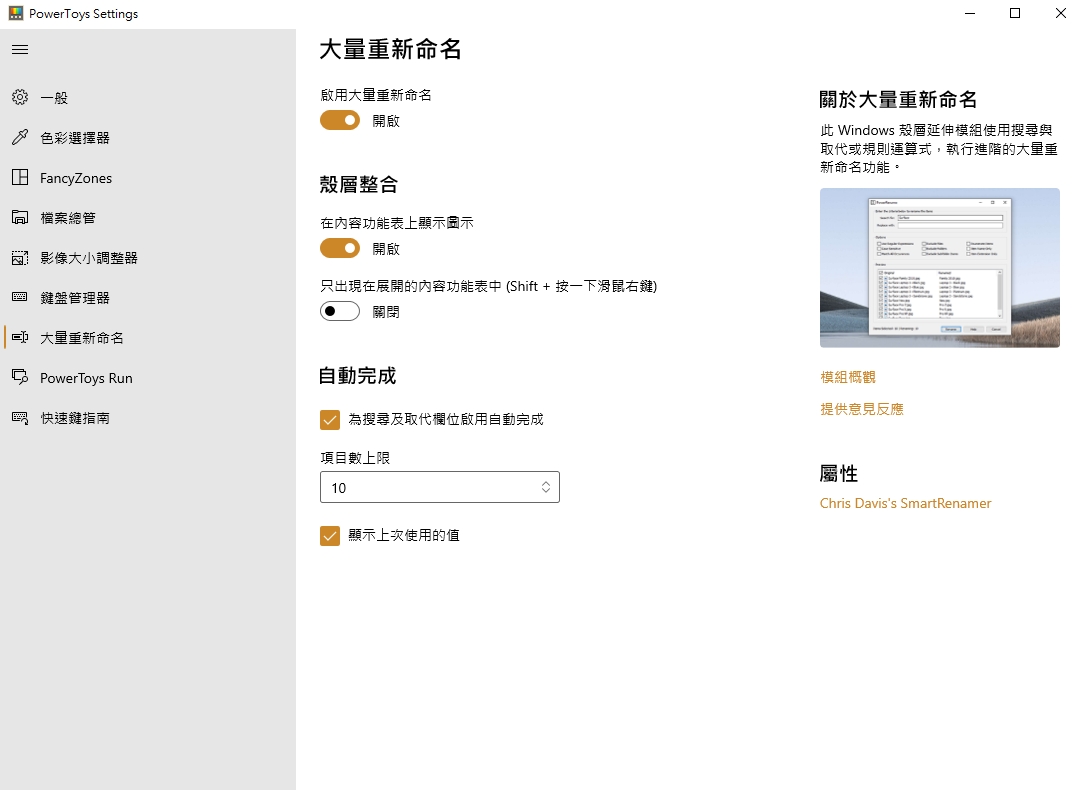
Task: Click the 啟用大量重新命名 label
Action: tap(375, 95)
